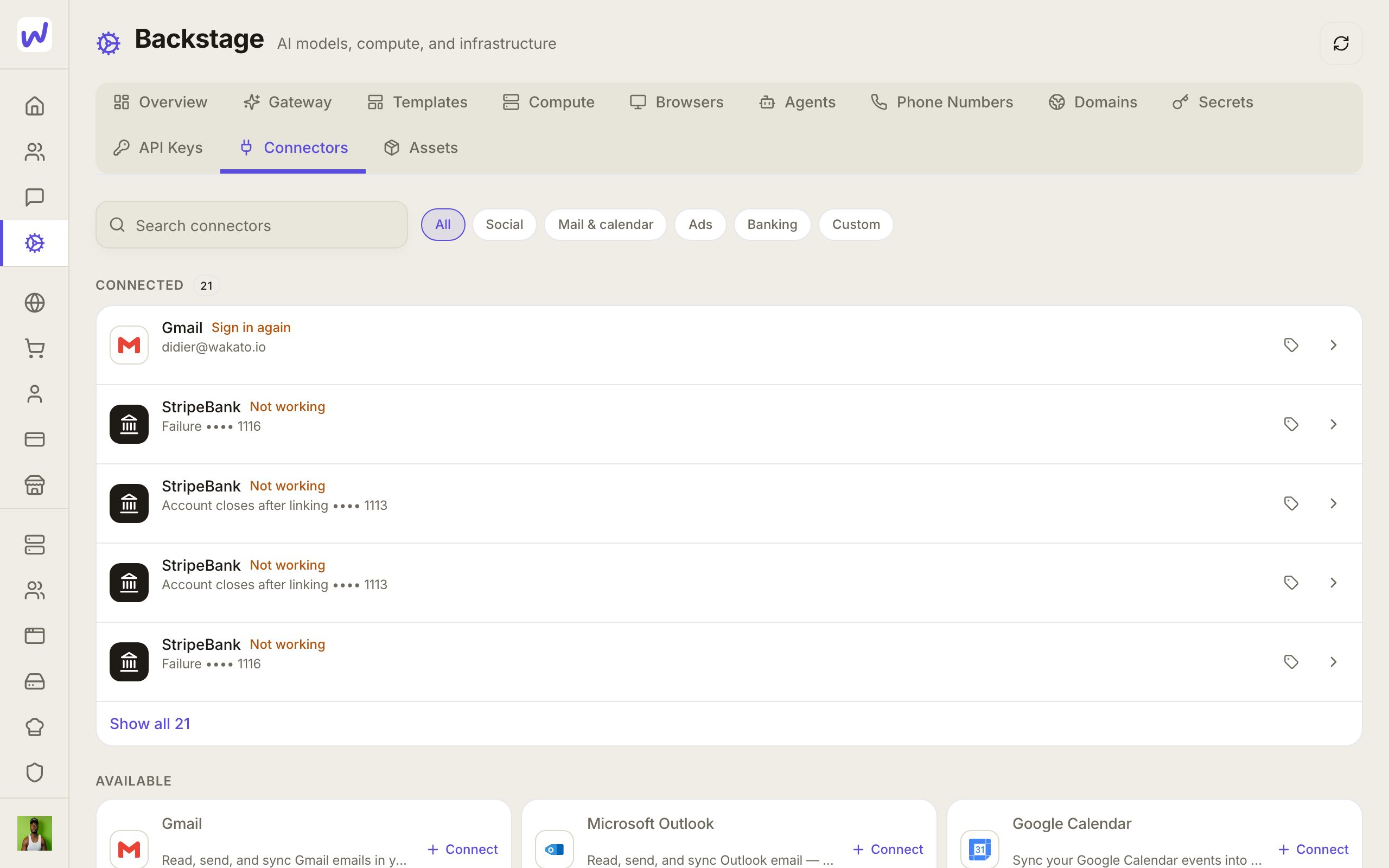The image size is (1389, 868).
Task: Connect Google Calendar
Action: [1313, 849]
